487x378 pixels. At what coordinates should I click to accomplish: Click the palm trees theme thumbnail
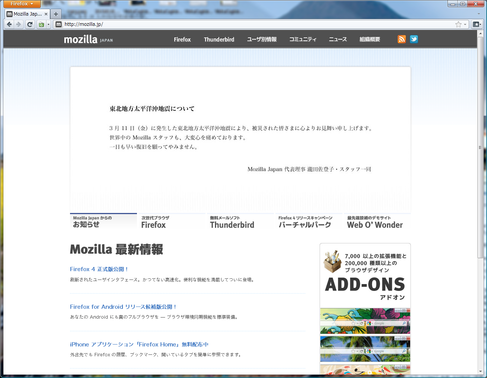[365, 349]
